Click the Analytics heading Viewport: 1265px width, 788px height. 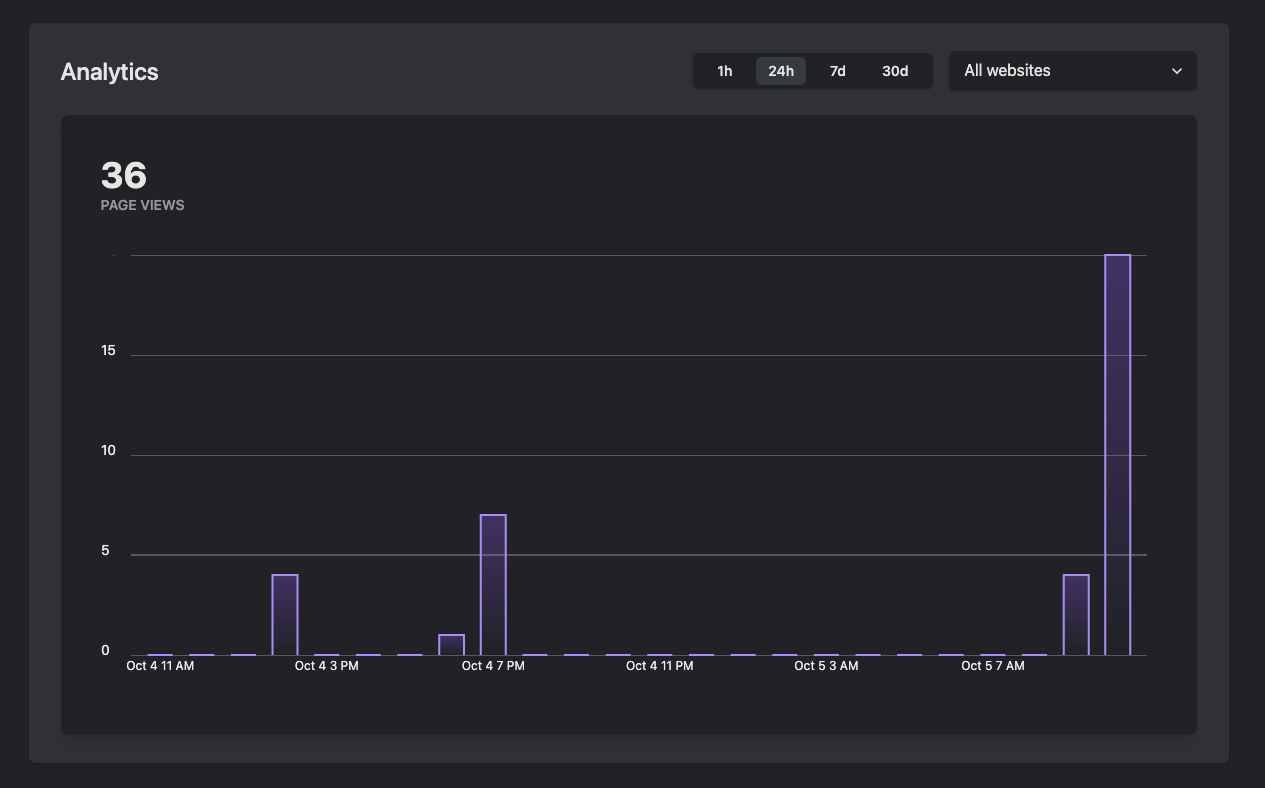109,72
